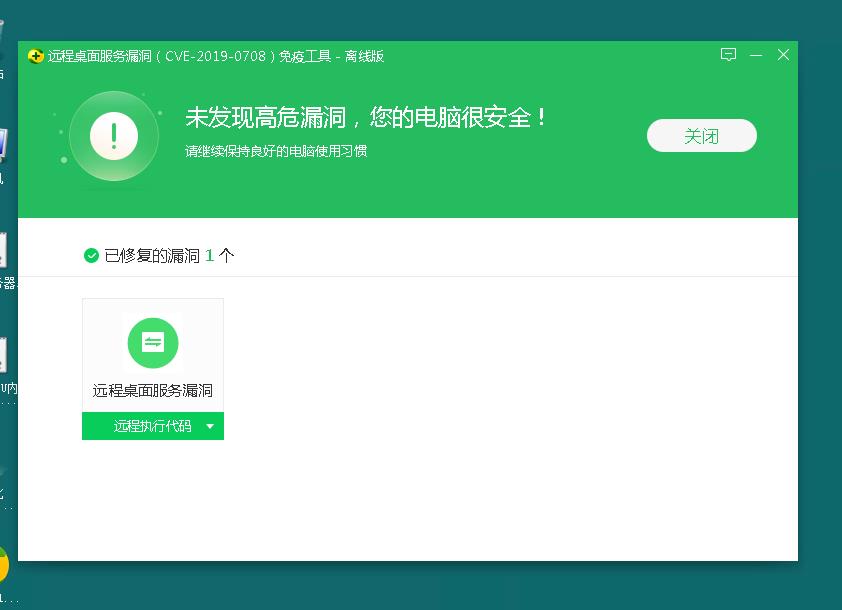
Task: Click the large exclamation status icon
Action: (x=113, y=135)
